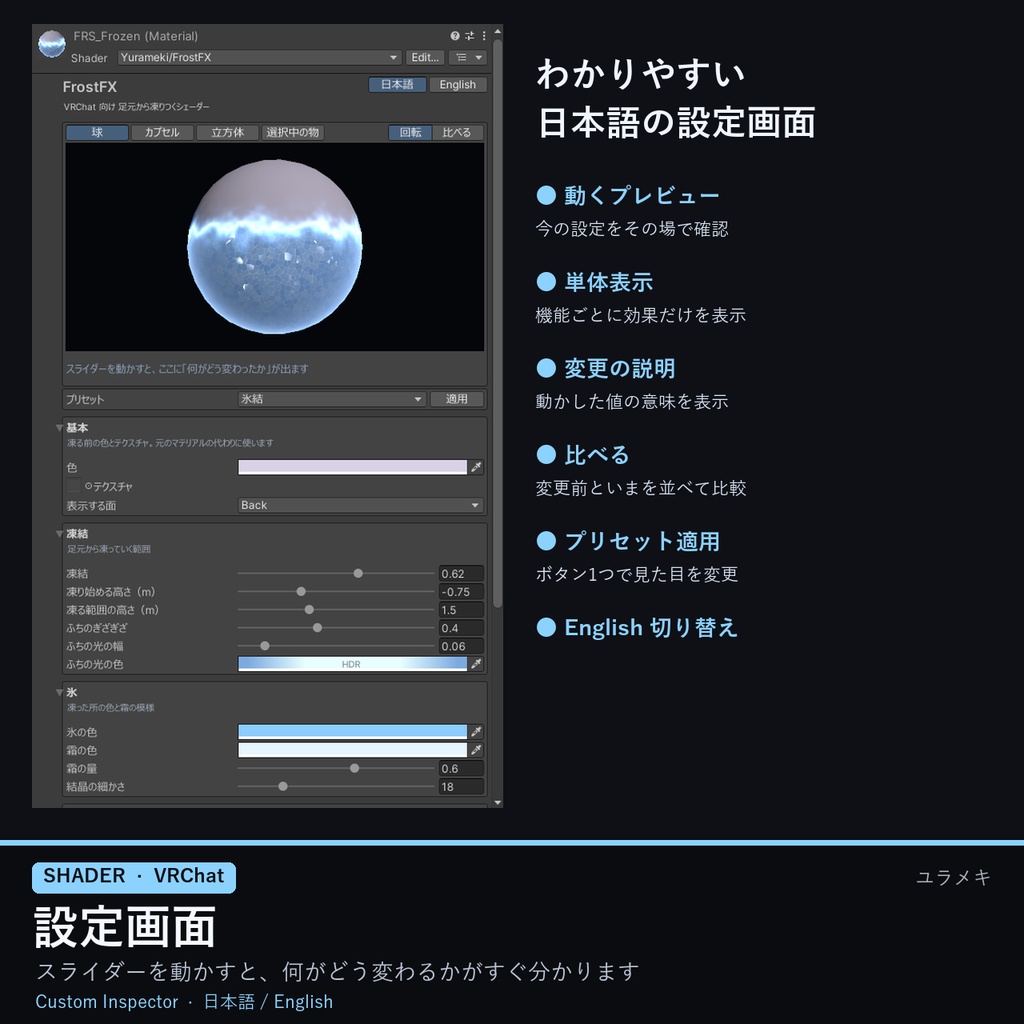Open the Shader Yurameki/FrostFX dropdown
This screenshot has width=1024, height=1024.
(259, 57)
